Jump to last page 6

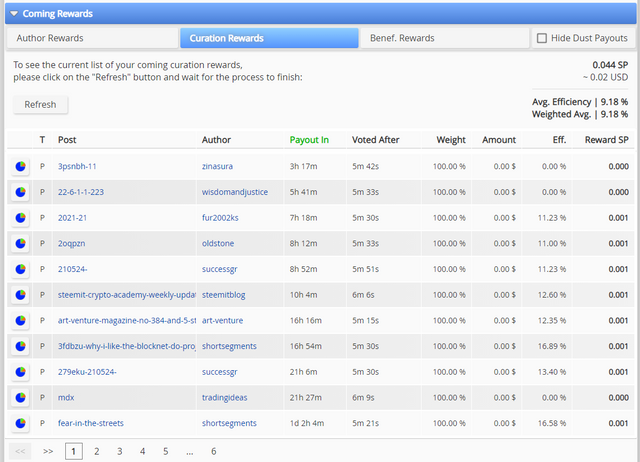point(213,451)
